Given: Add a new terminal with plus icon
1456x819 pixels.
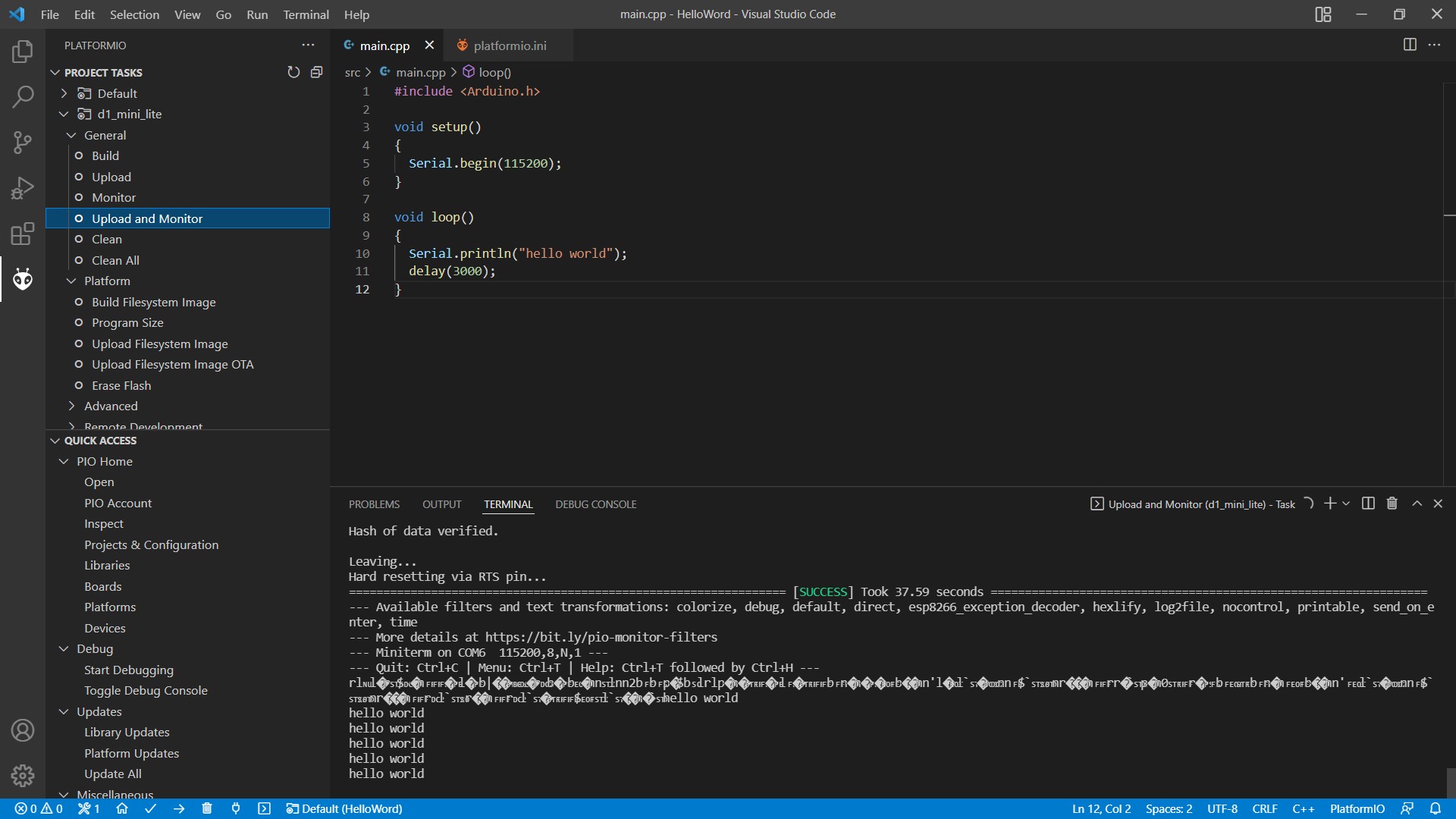Looking at the screenshot, I should [1329, 504].
